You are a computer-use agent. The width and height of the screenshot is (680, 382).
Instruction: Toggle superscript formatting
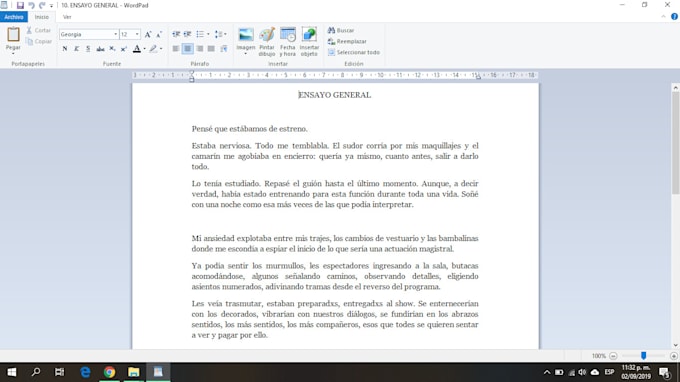point(124,49)
